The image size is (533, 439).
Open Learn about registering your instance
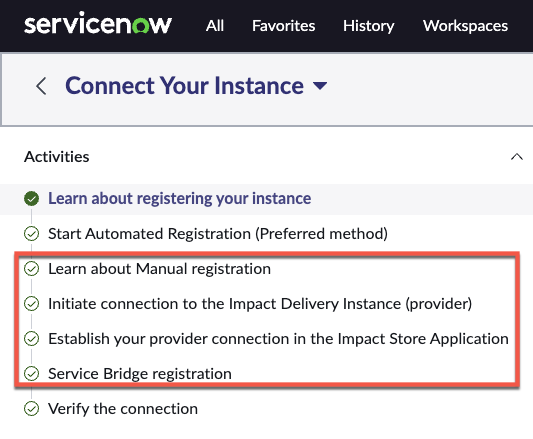pos(179,199)
